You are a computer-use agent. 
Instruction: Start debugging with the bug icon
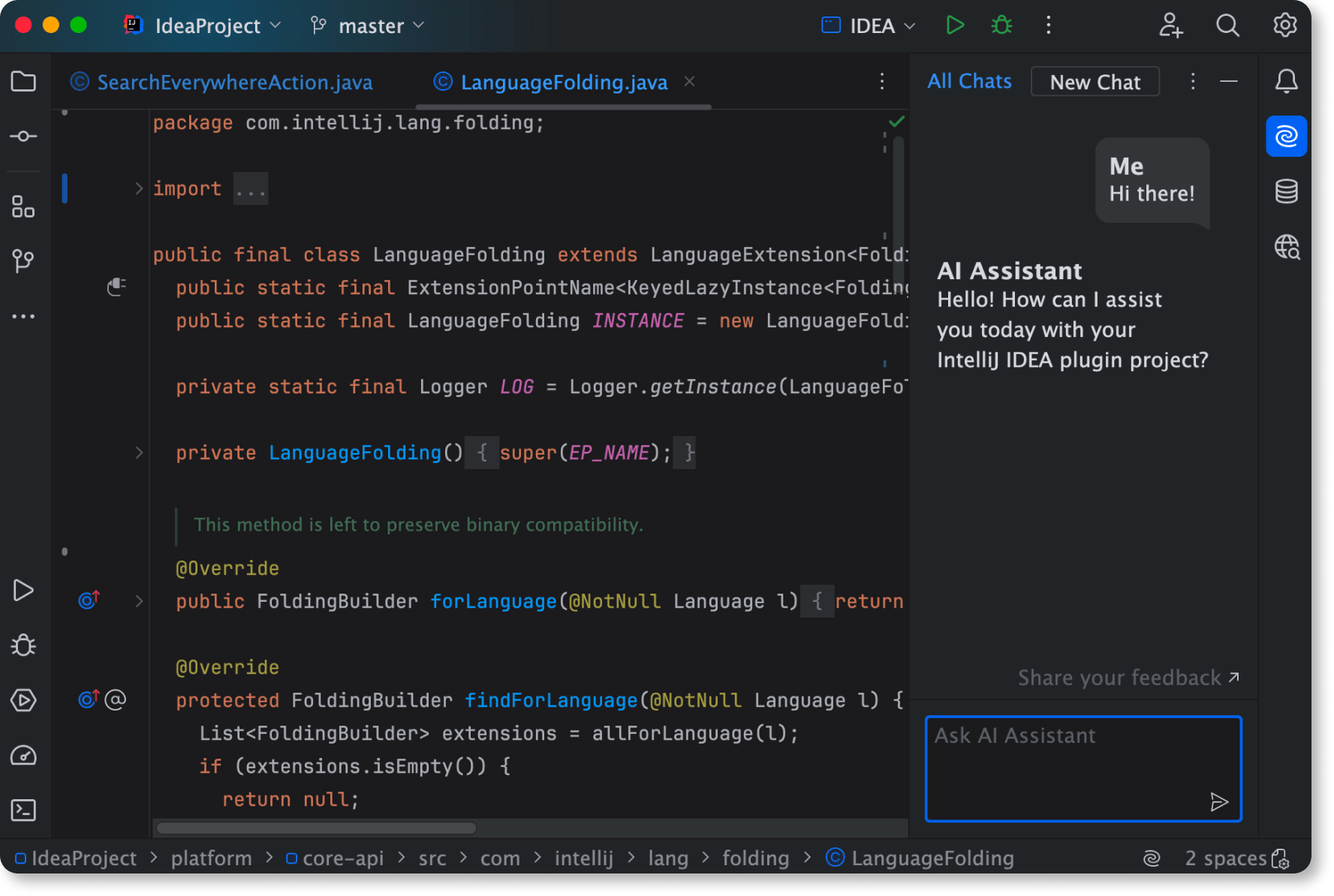click(x=1001, y=26)
